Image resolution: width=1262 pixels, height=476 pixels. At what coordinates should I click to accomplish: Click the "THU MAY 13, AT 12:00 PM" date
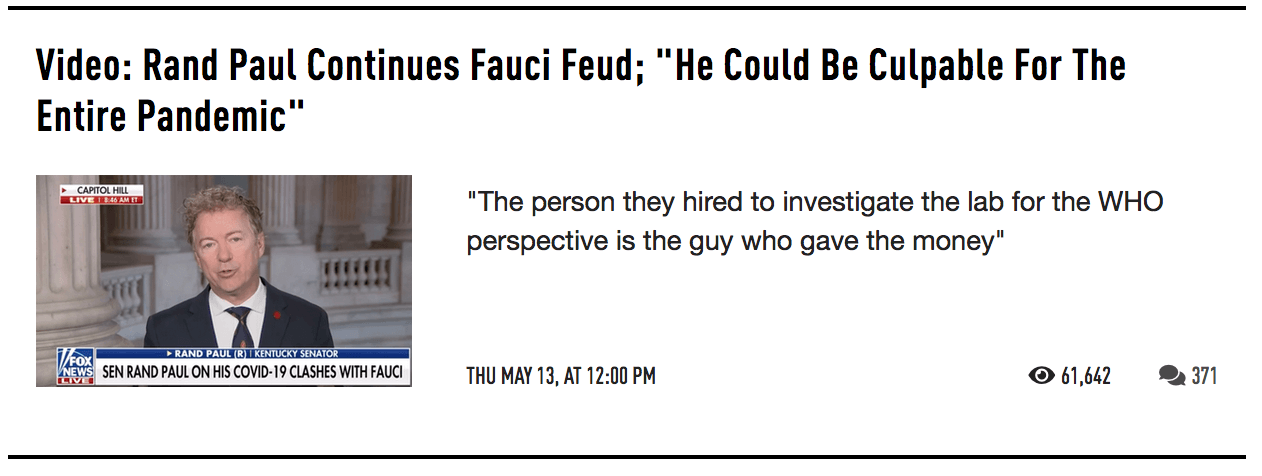(561, 376)
